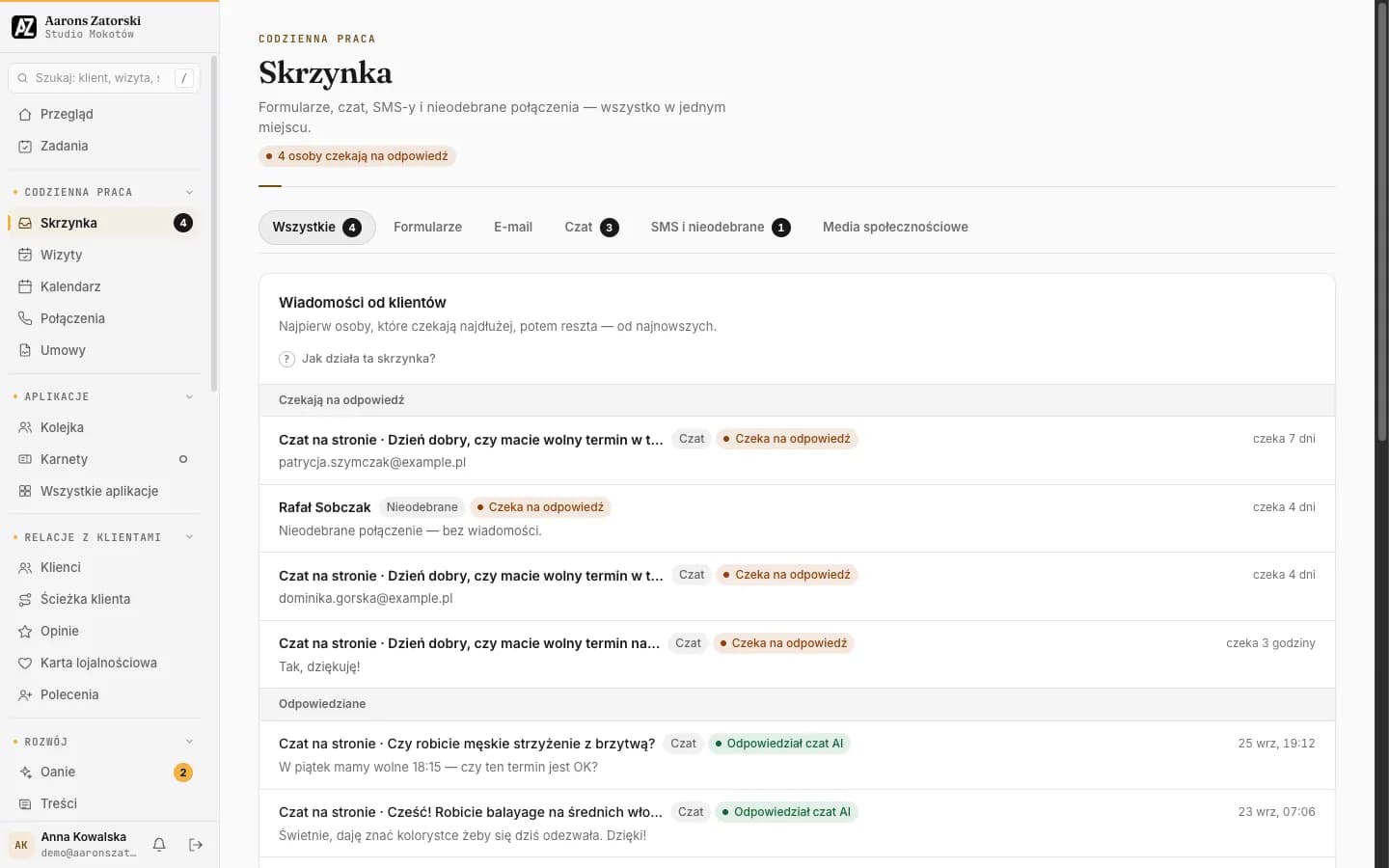Open chat about balayage na średnich włosach

coord(797,824)
